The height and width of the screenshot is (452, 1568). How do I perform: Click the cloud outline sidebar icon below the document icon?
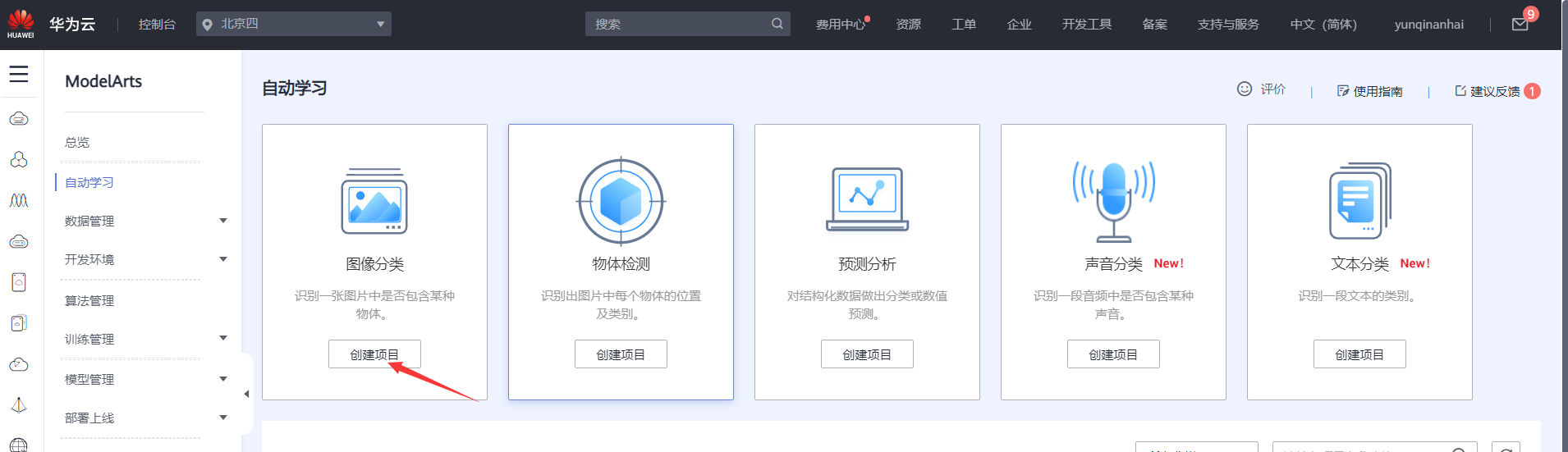pos(19,364)
